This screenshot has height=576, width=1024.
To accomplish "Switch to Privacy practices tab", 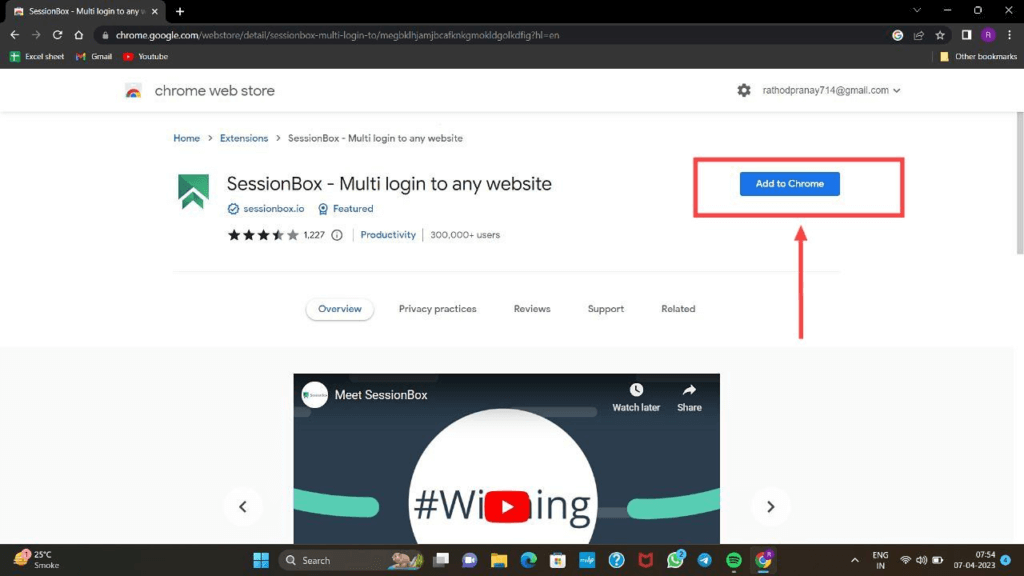I will pyautogui.click(x=438, y=309).
